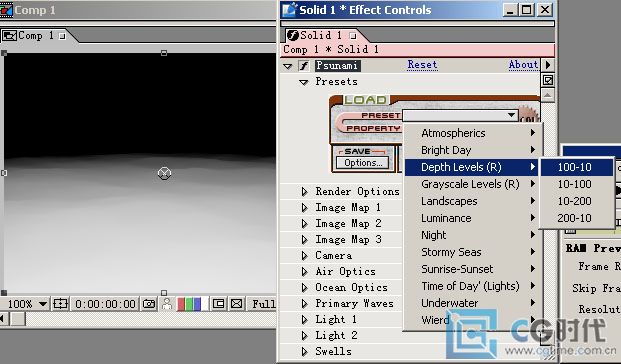
Task: Expand the Air Optics group
Action: click(x=304, y=272)
